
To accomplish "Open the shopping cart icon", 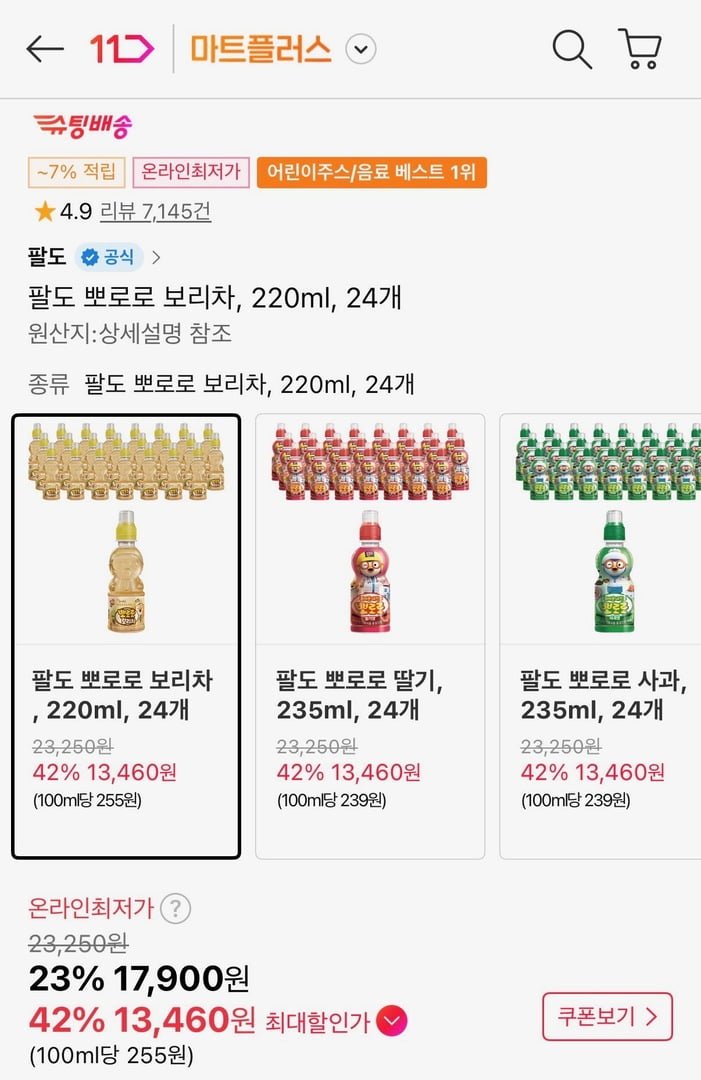I will (x=640, y=49).
